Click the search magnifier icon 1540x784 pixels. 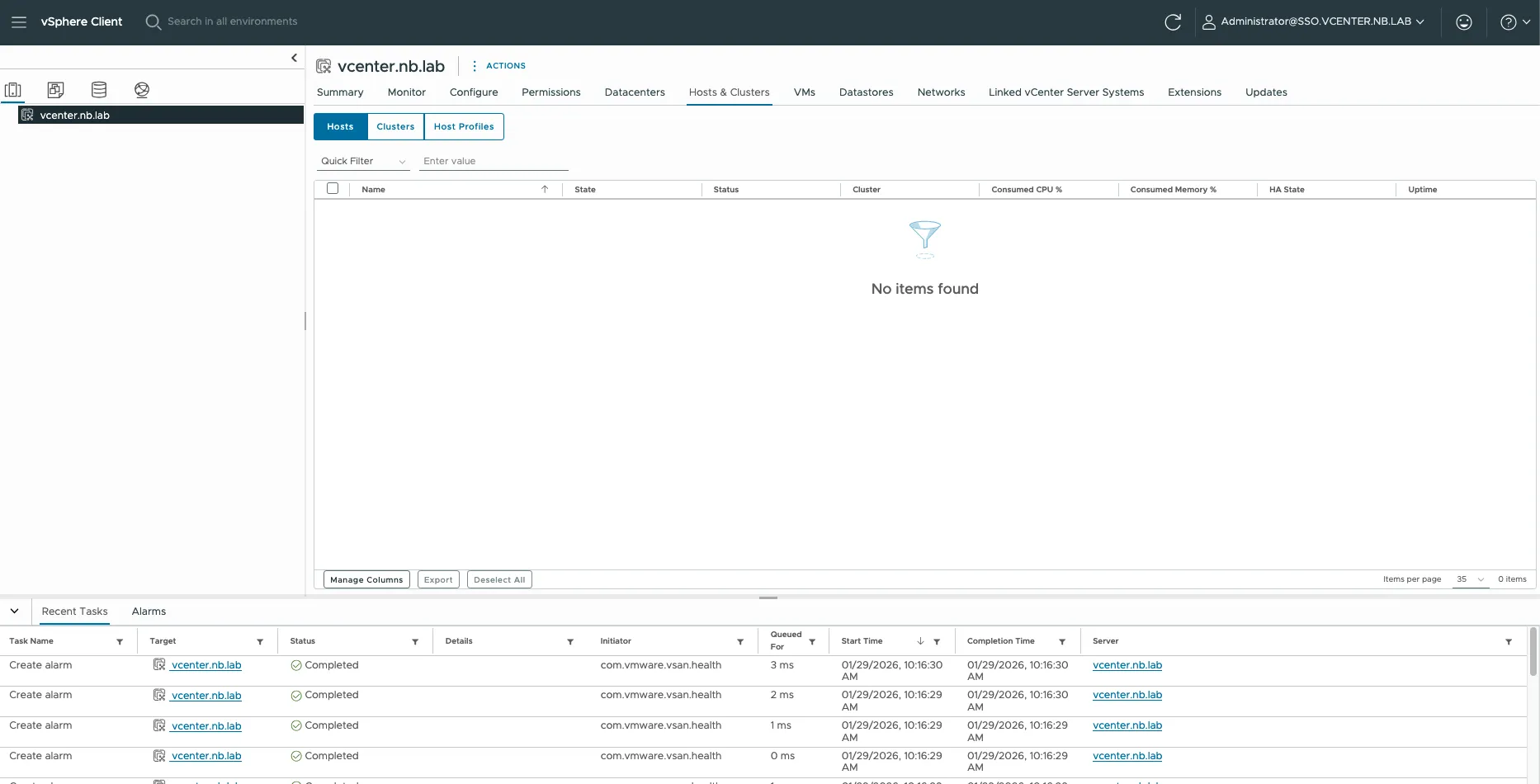click(x=153, y=22)
